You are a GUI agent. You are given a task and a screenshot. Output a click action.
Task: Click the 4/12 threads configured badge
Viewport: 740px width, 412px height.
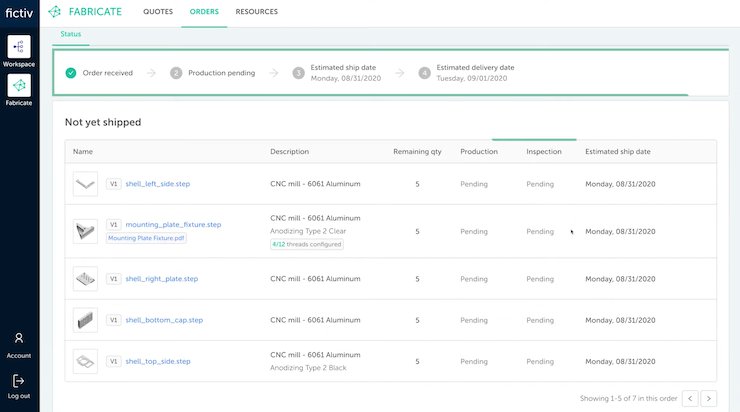point(306,244)
